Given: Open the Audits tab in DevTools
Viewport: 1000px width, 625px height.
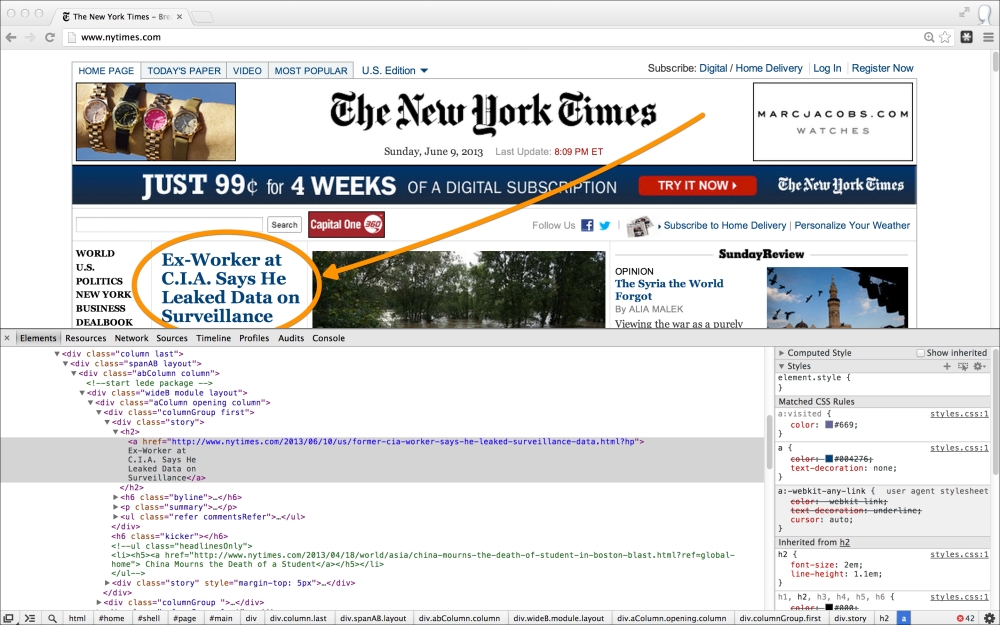Looking at the screenshot, I should click(x=291, y=338).
